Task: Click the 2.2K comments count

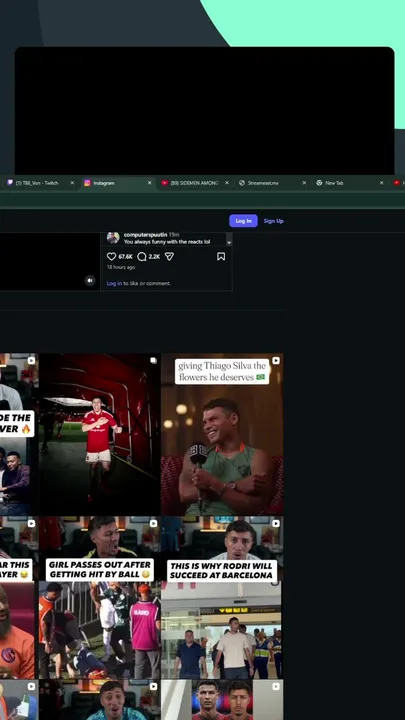Action: 154,257
